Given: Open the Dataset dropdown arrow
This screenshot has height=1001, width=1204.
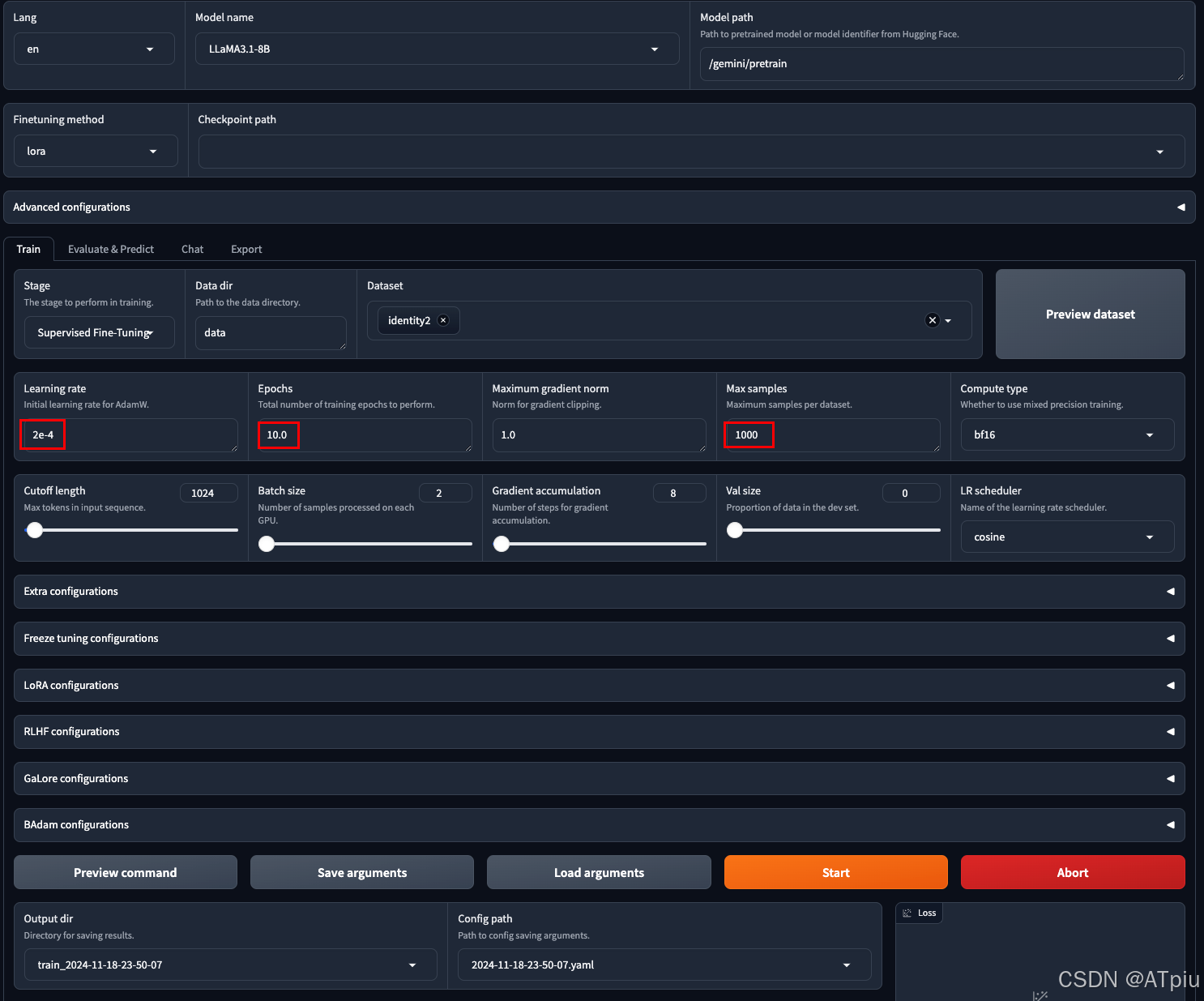Looking at the screenshot, I should (948, 321).
